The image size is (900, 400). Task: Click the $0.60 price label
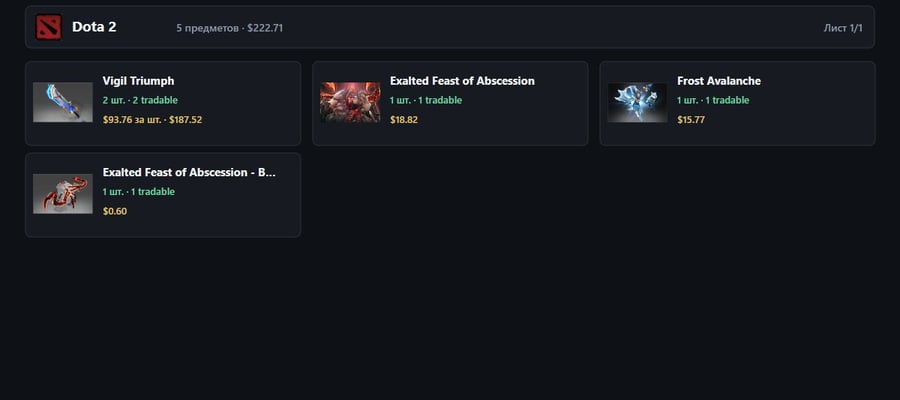[115, 211]
